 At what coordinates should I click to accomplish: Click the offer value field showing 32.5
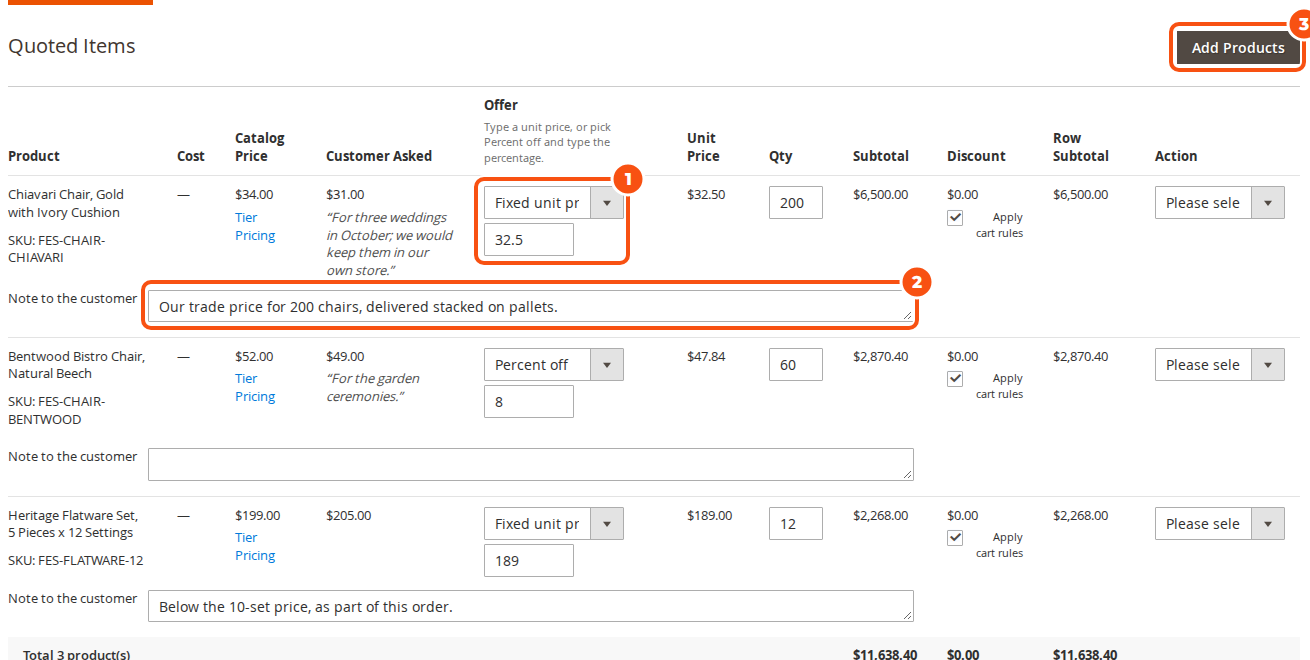(529, 240)
